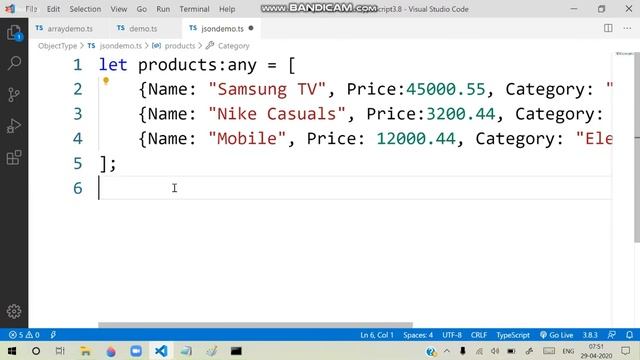Open the terminal app on the taskbar

click(236, 351)
